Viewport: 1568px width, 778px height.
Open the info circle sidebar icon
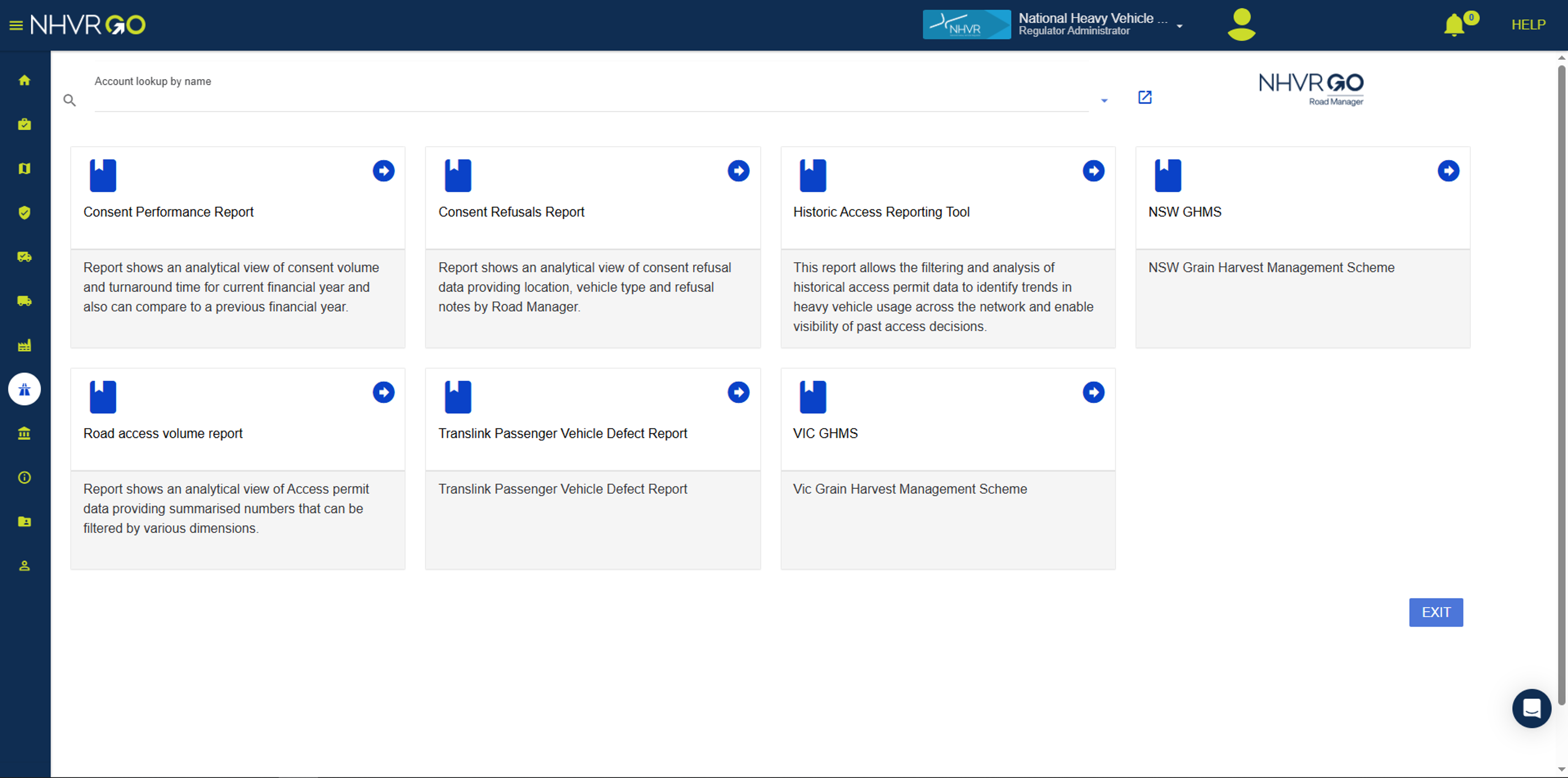pyautogui.click(x=24, y=477)
